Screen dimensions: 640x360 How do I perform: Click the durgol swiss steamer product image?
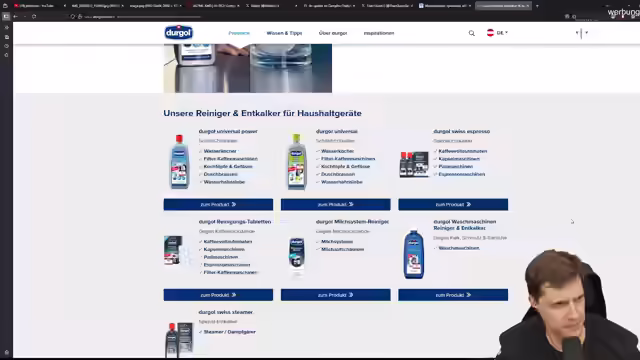179,340
